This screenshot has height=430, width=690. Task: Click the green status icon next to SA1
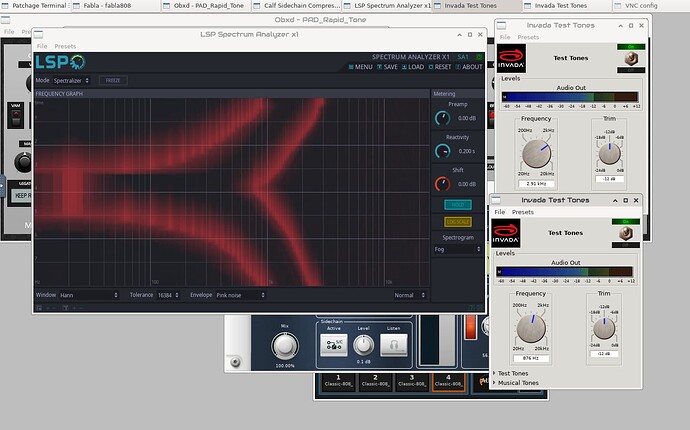click(x=479, y=57)
